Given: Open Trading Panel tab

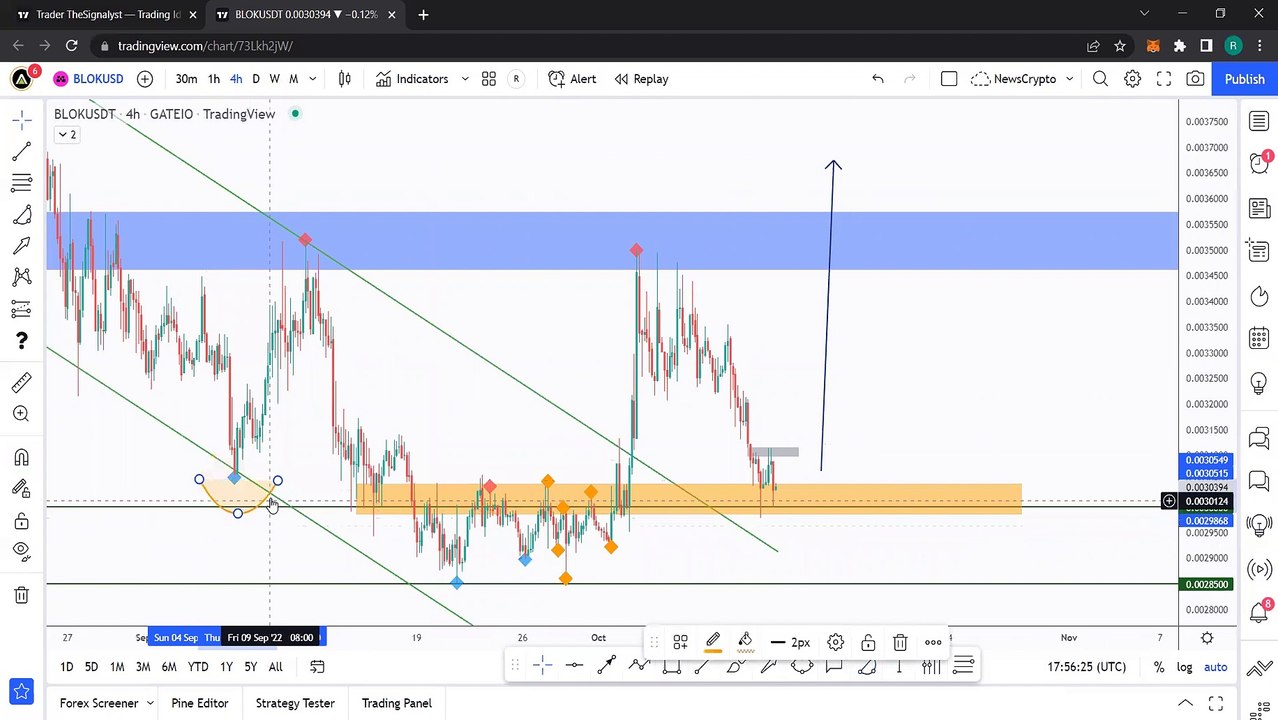Looking at the screenshot, I should (x=397, y=703).
